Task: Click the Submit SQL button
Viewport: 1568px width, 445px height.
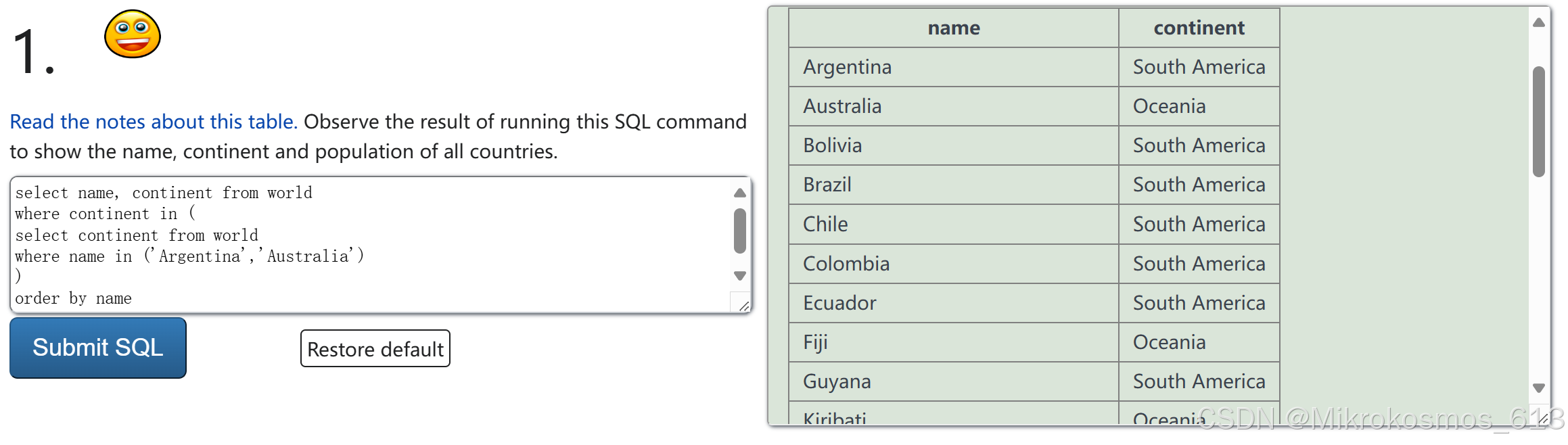Action: tap(97, 348)
